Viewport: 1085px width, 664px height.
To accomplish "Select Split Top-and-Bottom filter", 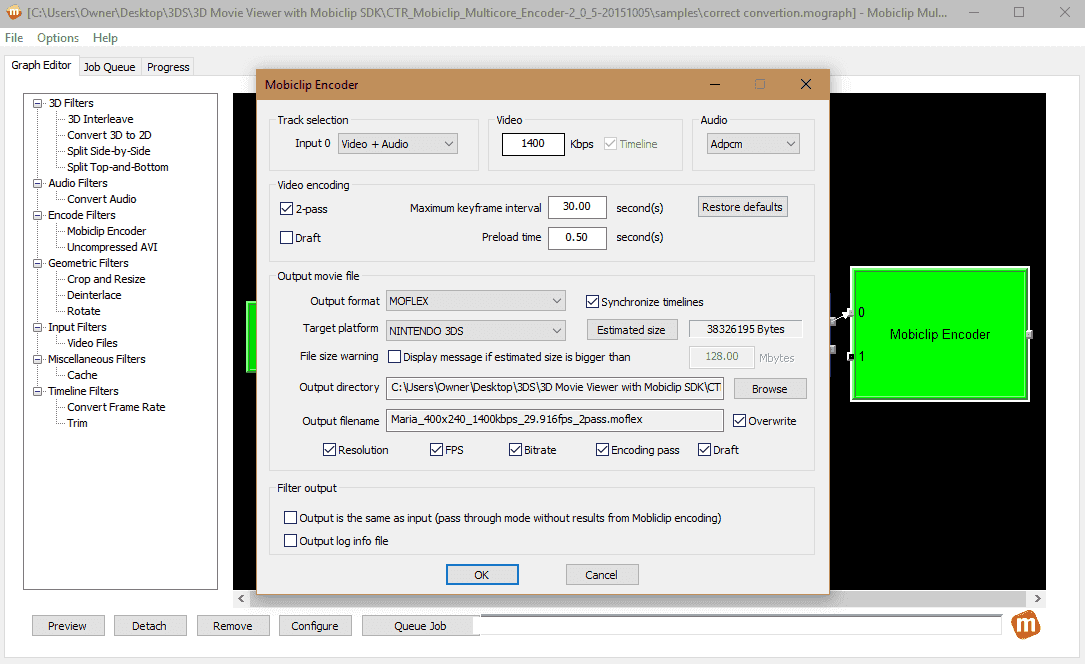I will click(118, 167).
